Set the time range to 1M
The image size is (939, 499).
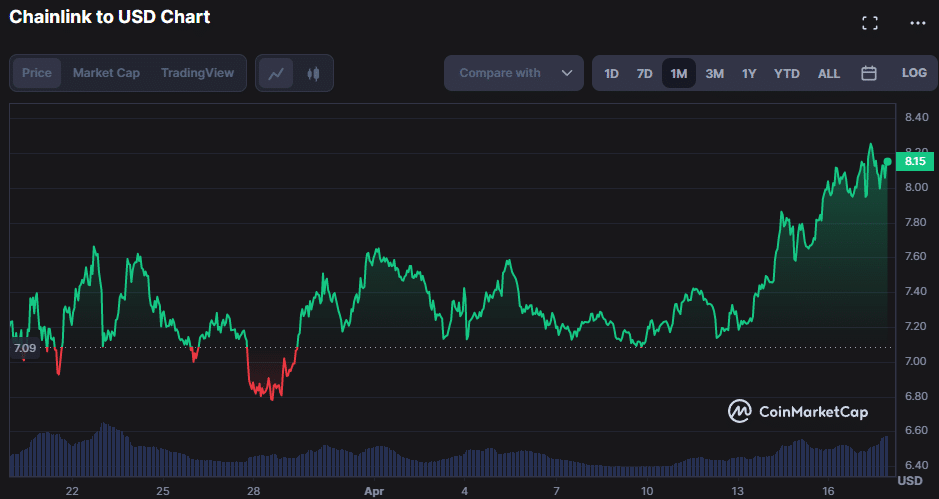(678, 74)
